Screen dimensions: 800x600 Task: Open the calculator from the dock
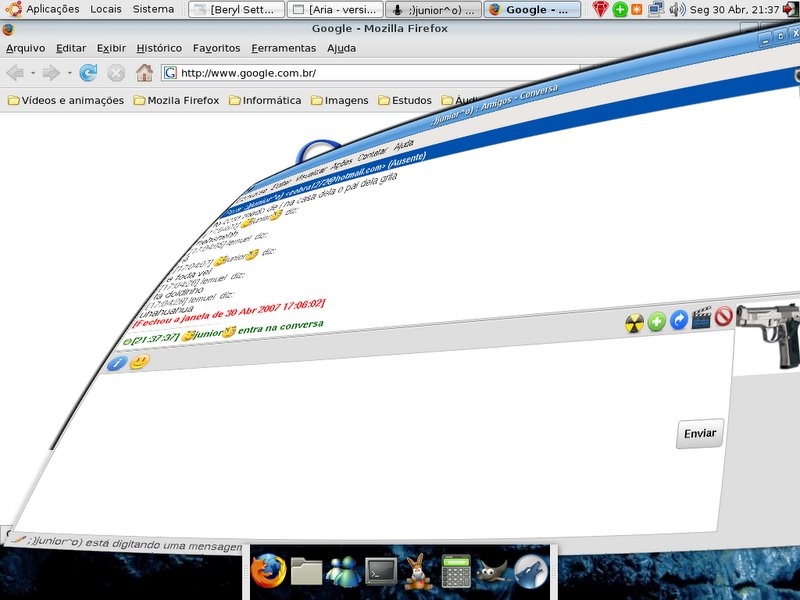click(x=456, y=571)
